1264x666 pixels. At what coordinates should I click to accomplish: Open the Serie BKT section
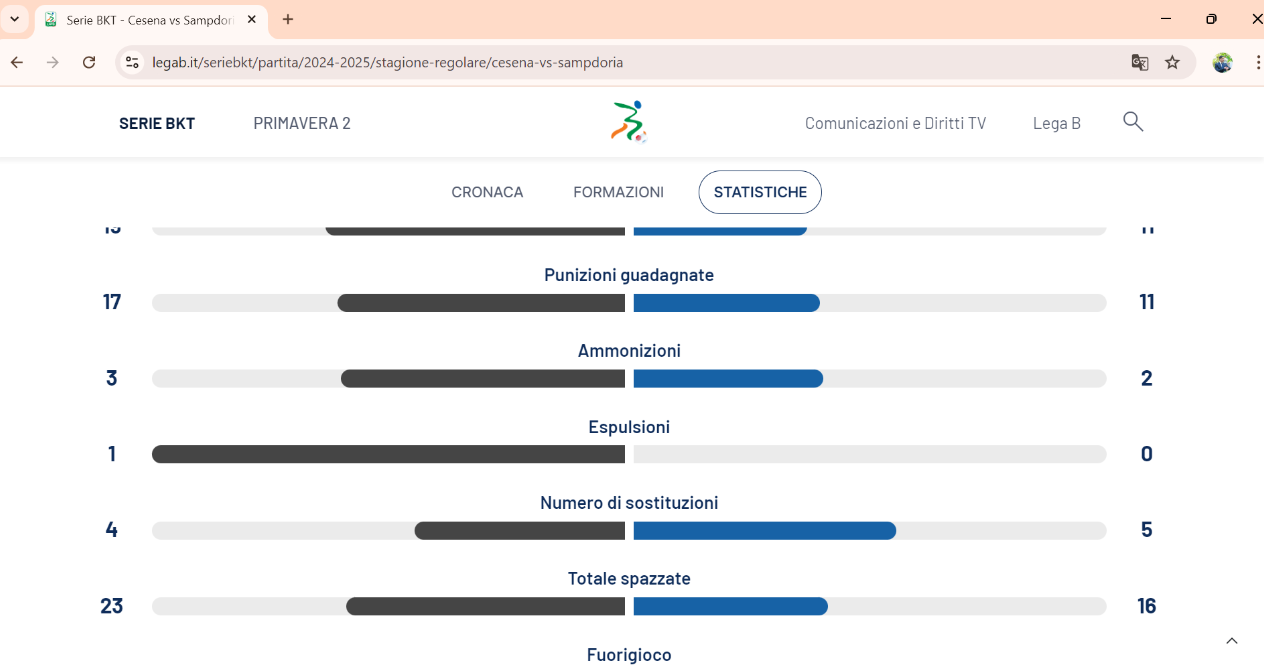(157, 123)
